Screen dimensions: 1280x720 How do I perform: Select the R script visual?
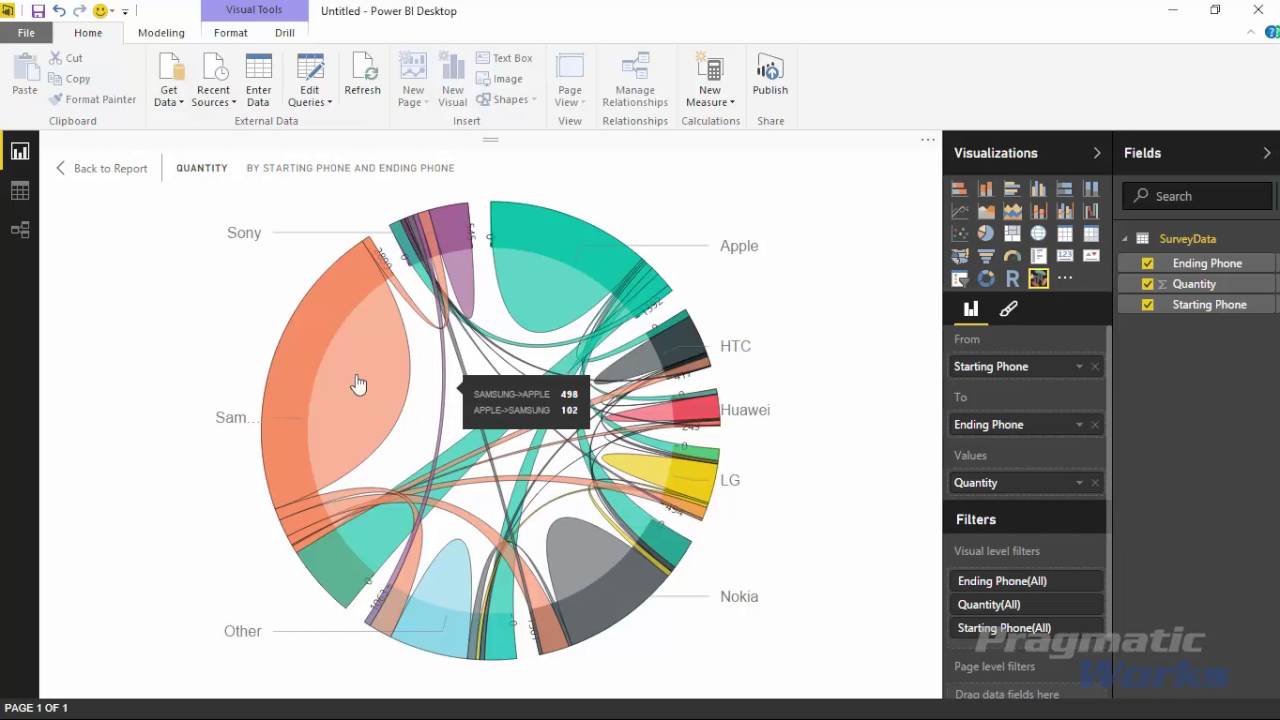point(1012,279)
